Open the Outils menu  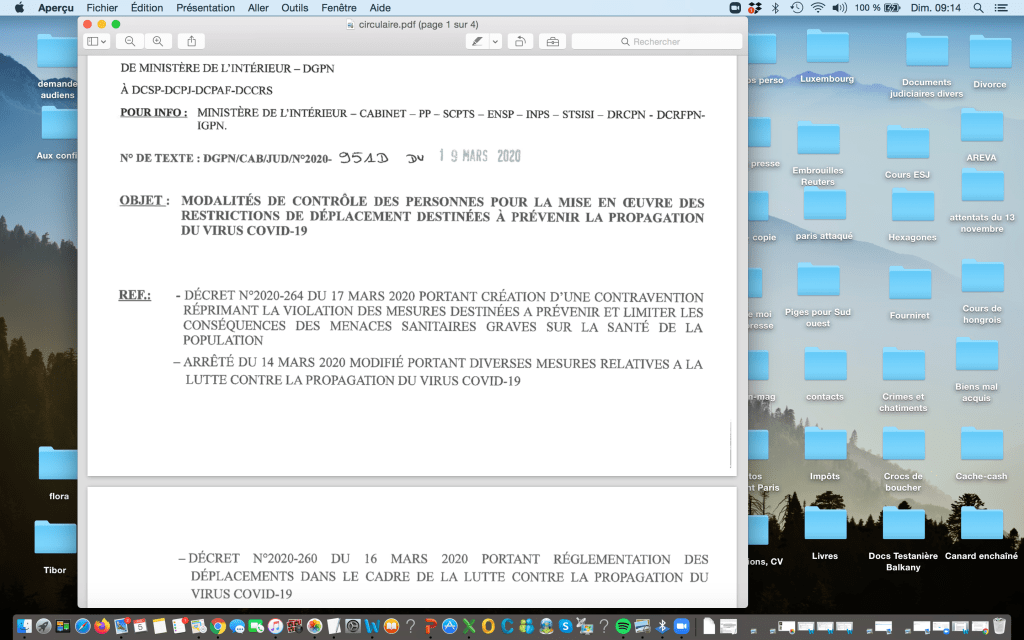click(294, 7)
